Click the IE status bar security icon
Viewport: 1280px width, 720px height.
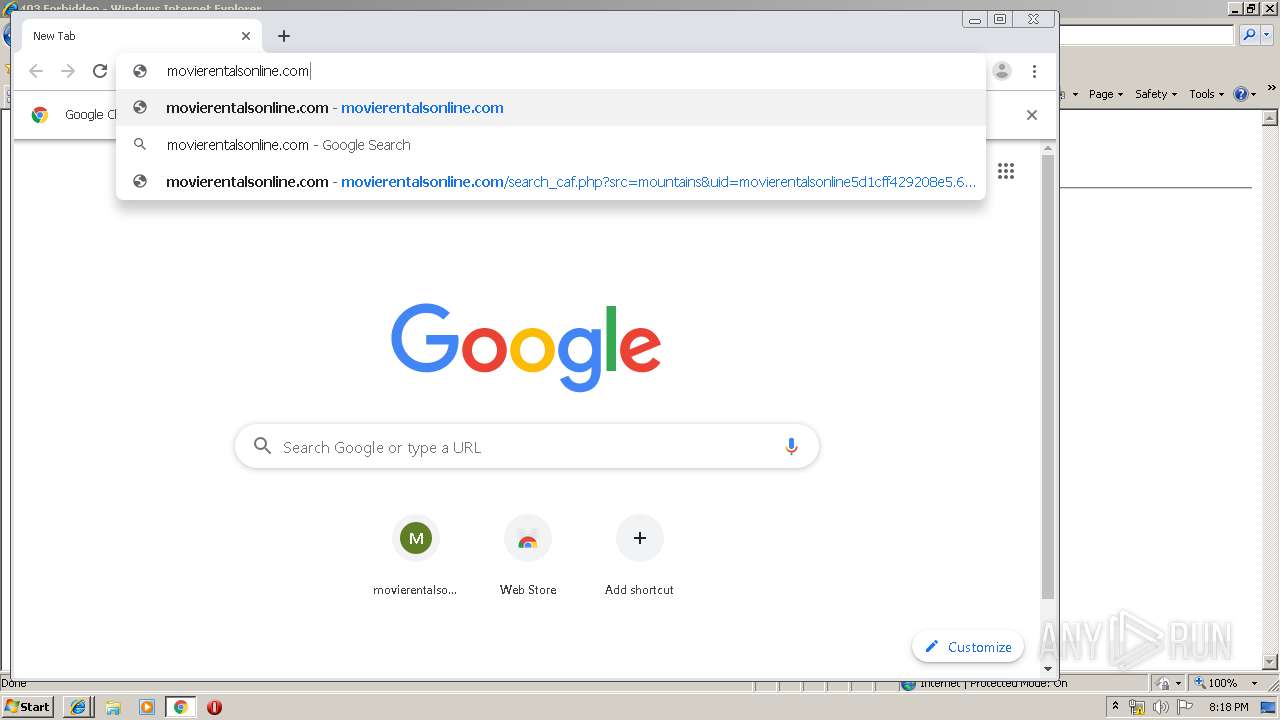point(1164,683)
